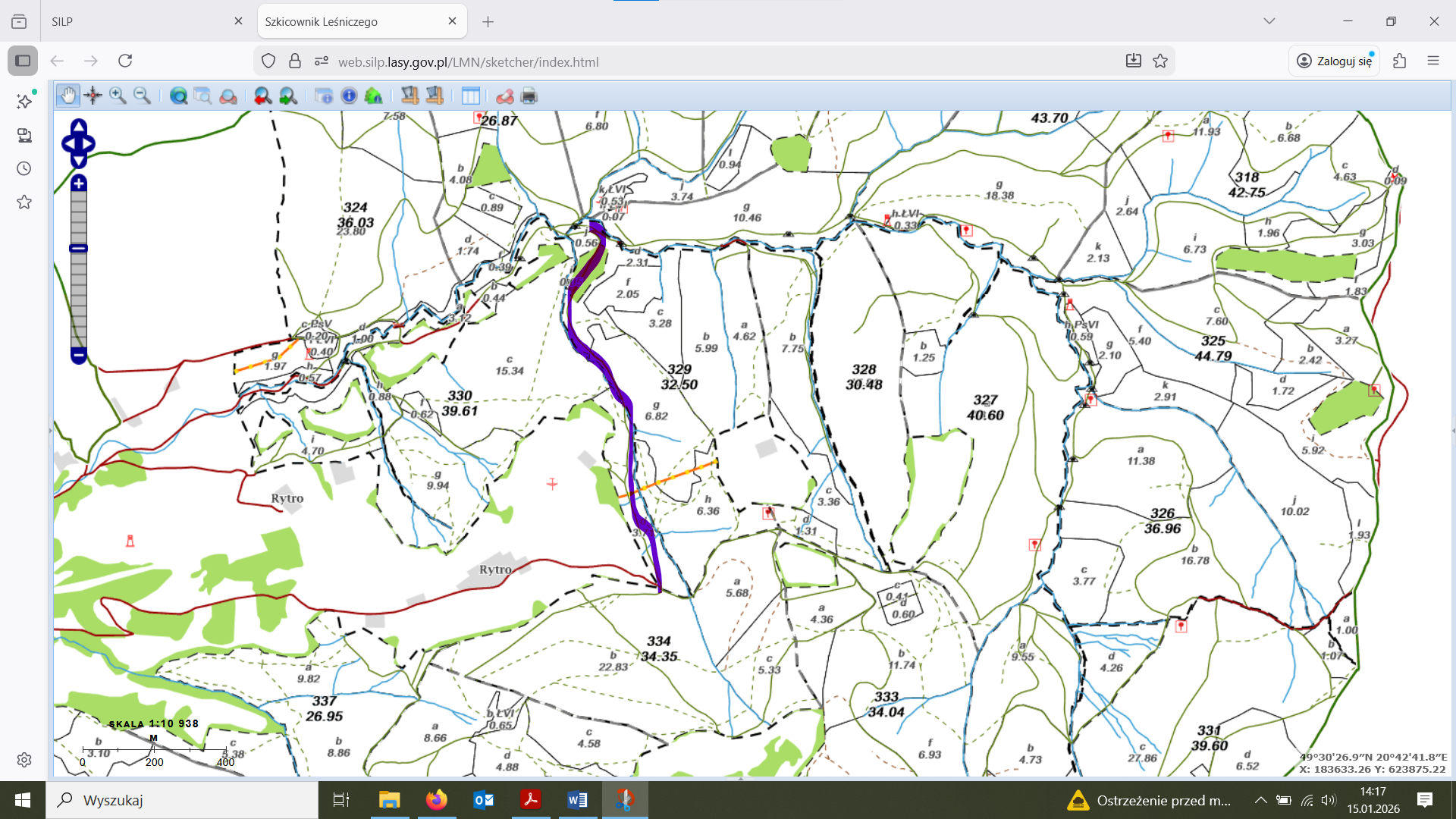Select the zoom in magnifier tool
Screen dimensions: 1456x819
(x=118, y=96)
